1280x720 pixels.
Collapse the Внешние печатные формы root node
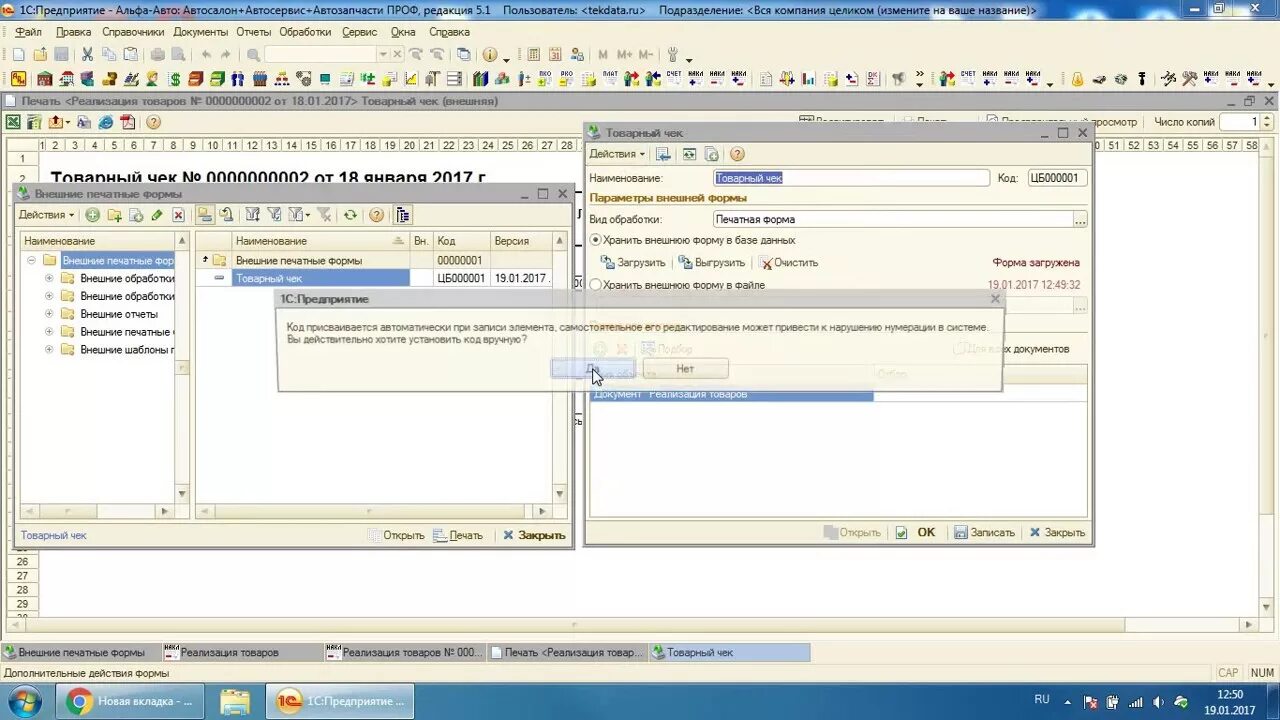click(x=31, y=260)
